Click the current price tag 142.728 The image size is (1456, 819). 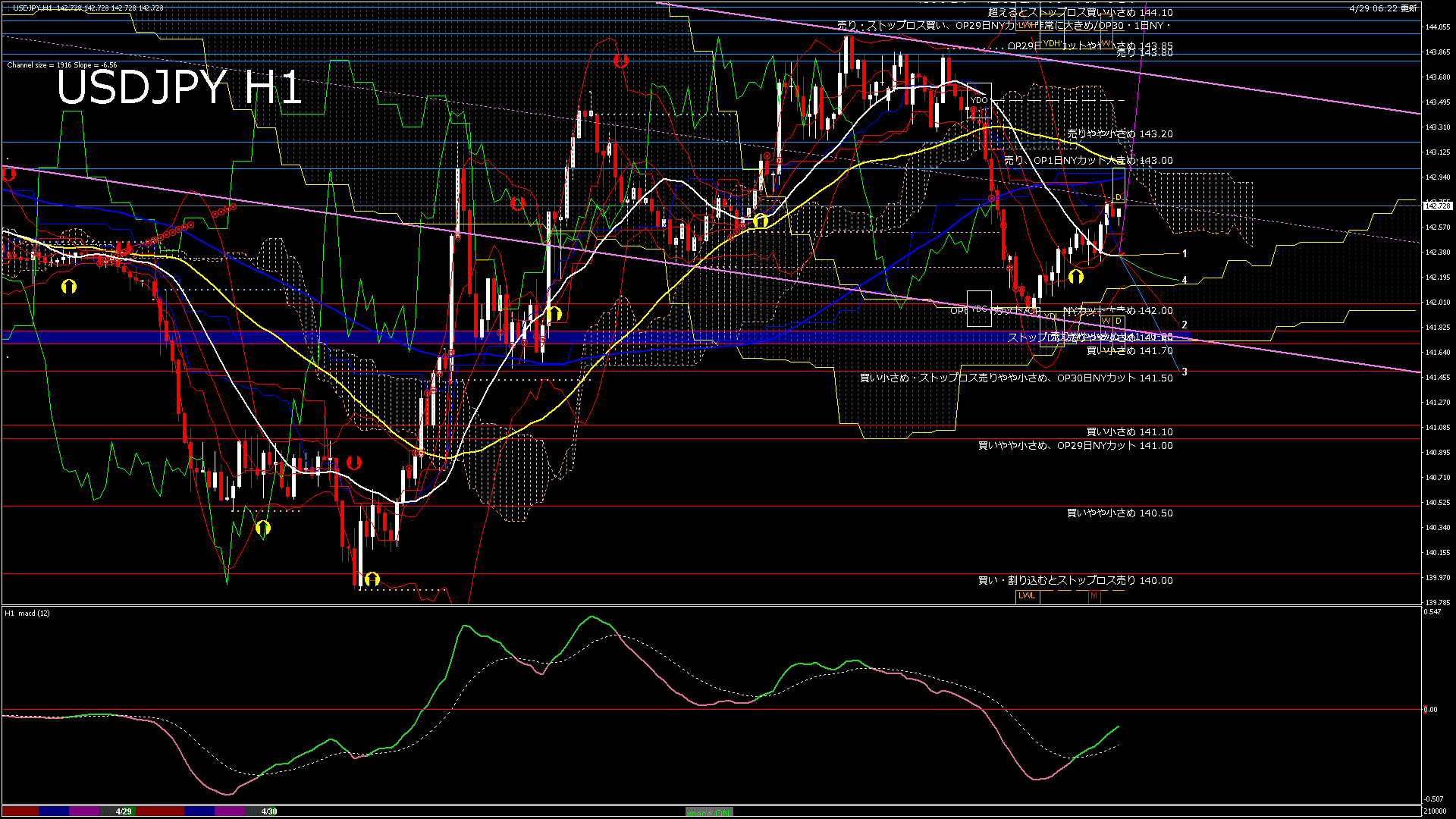click(1437, 206)
